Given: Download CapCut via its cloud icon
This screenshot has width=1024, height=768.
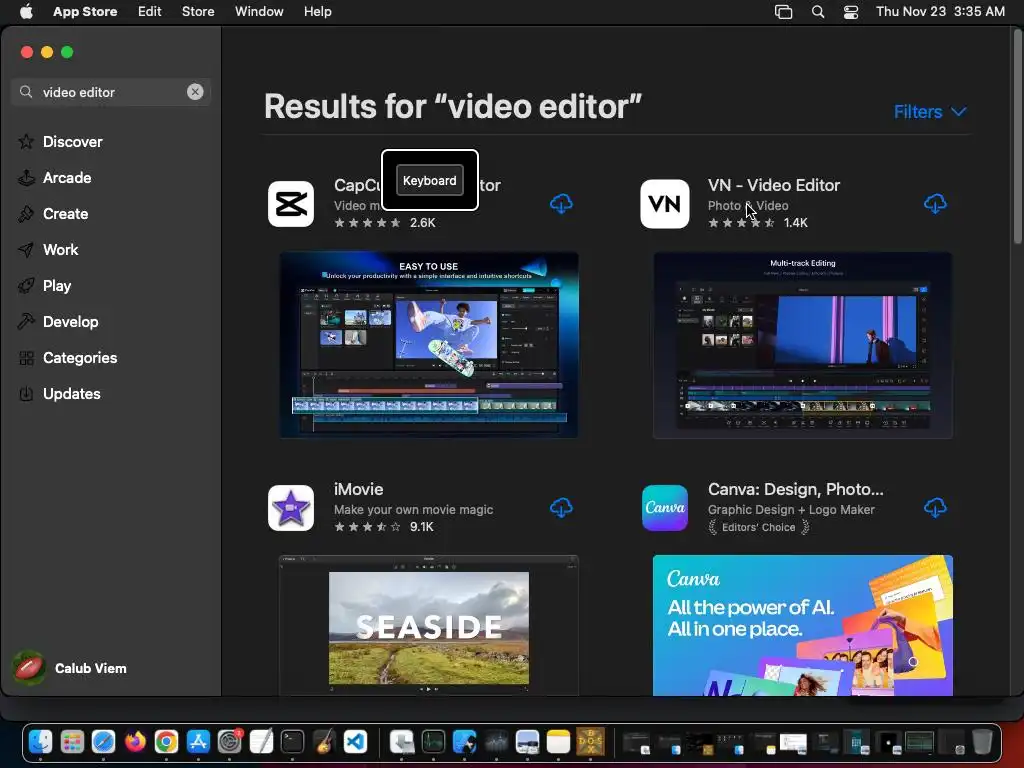Looking at the screenshot, I should tap(561, 204).
